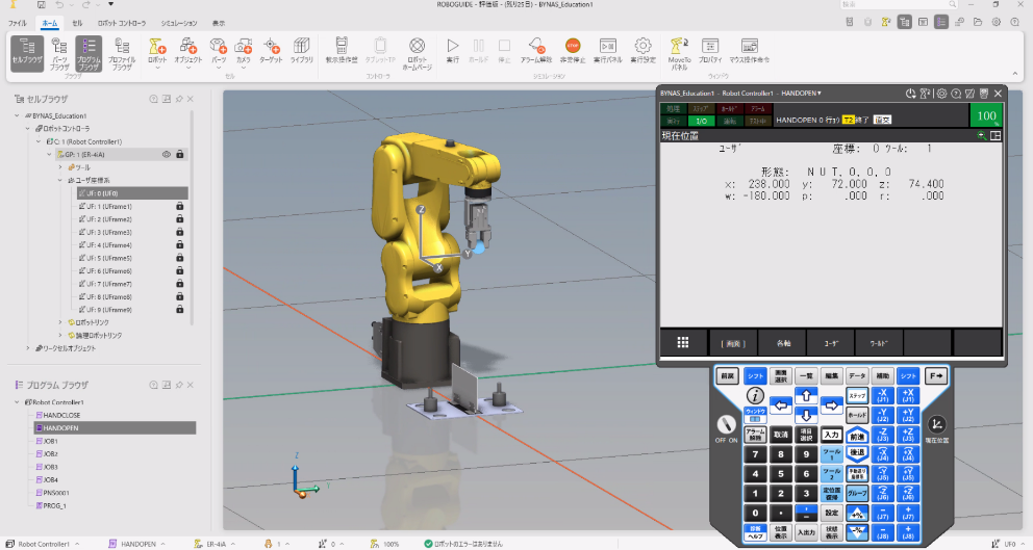
Task: Select the JOB1 program in program browser
Action: (x=51, y=441)
